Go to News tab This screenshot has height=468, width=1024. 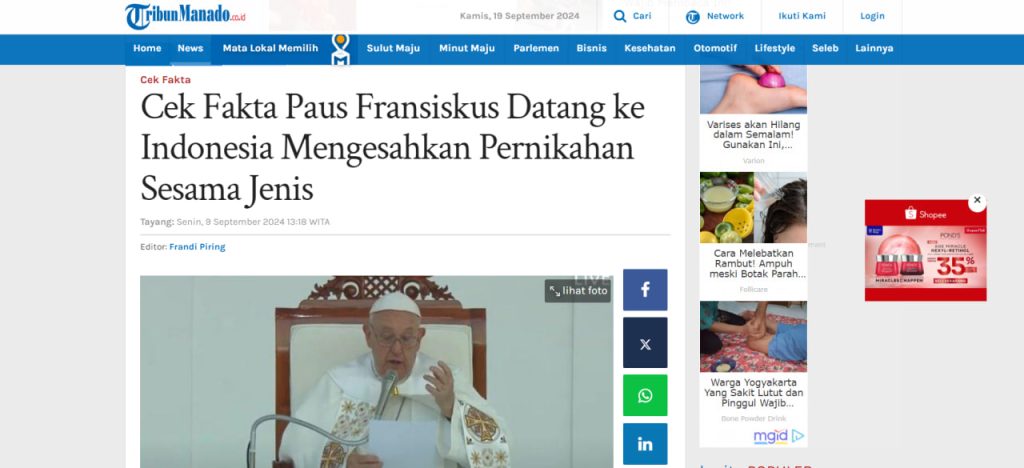[190, 48]
